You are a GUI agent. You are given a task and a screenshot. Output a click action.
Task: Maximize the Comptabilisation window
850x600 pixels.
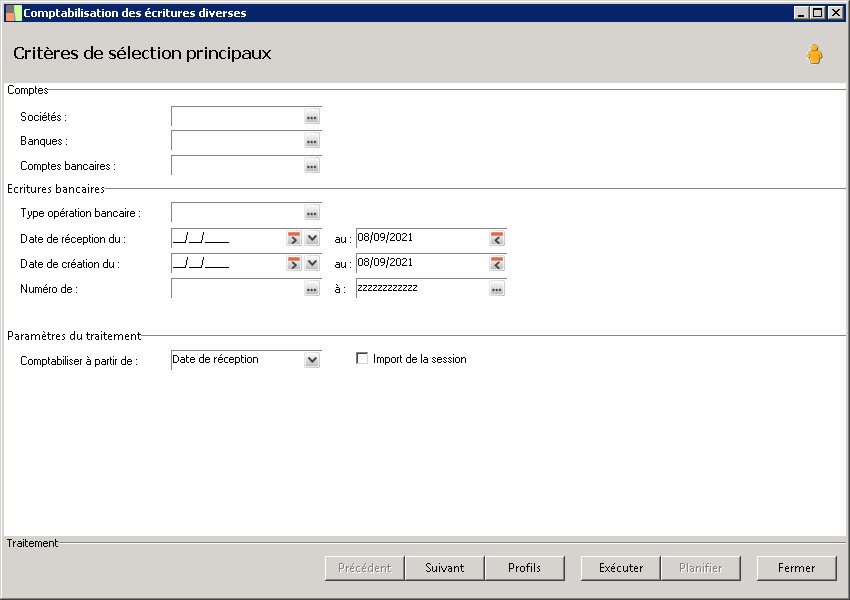click(x=818, y=12)
